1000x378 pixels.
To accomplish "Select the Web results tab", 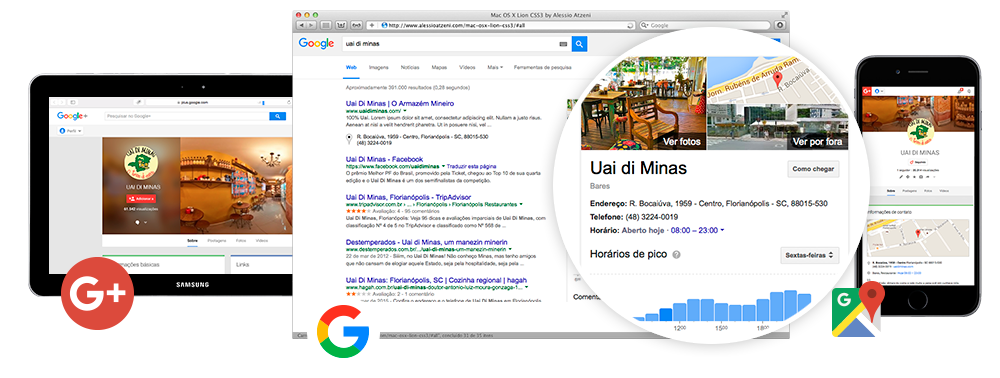I will click(x=351, y=67).
